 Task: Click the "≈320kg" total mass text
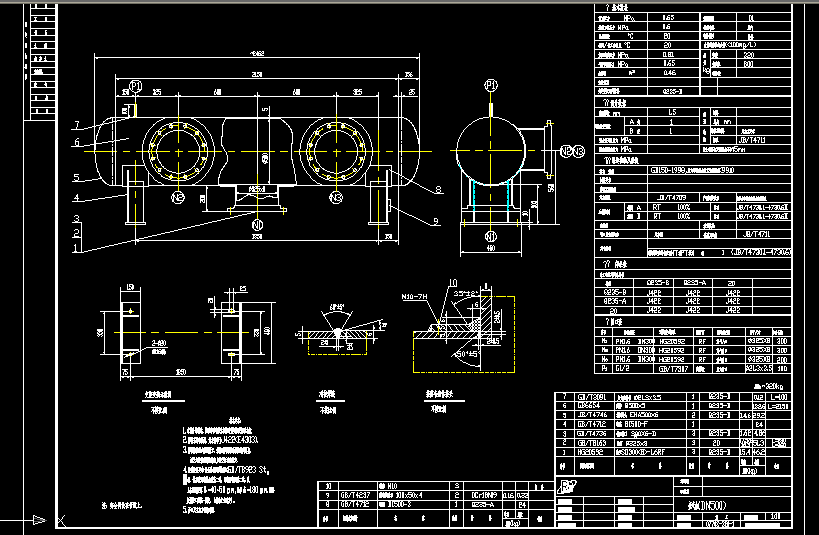[768, 387]
